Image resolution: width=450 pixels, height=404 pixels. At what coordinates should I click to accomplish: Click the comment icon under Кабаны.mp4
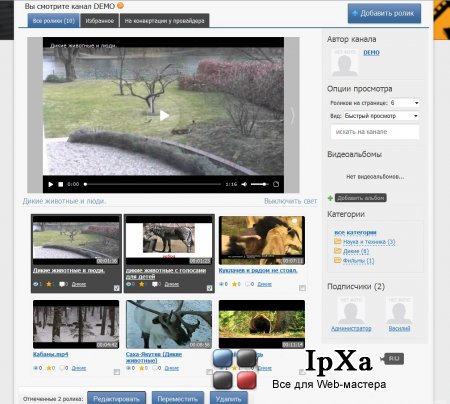point(62,368)
